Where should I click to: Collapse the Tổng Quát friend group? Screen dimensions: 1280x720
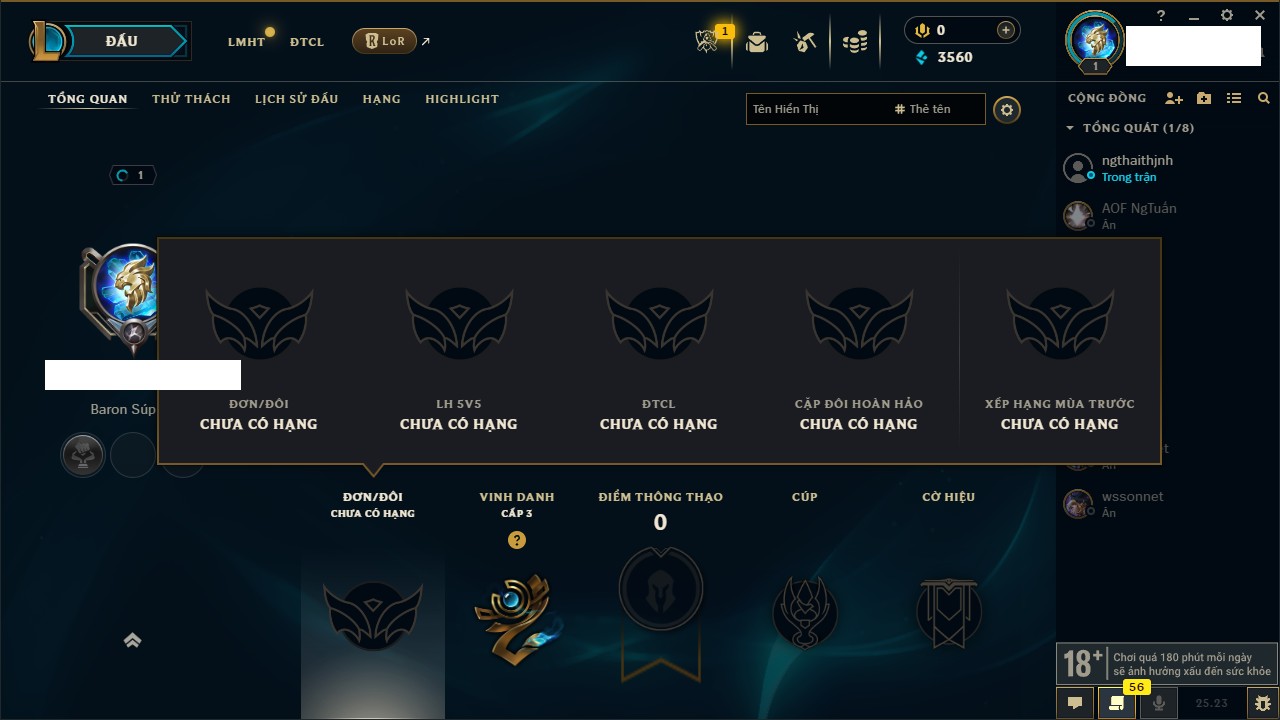(x=1070, y=128)
